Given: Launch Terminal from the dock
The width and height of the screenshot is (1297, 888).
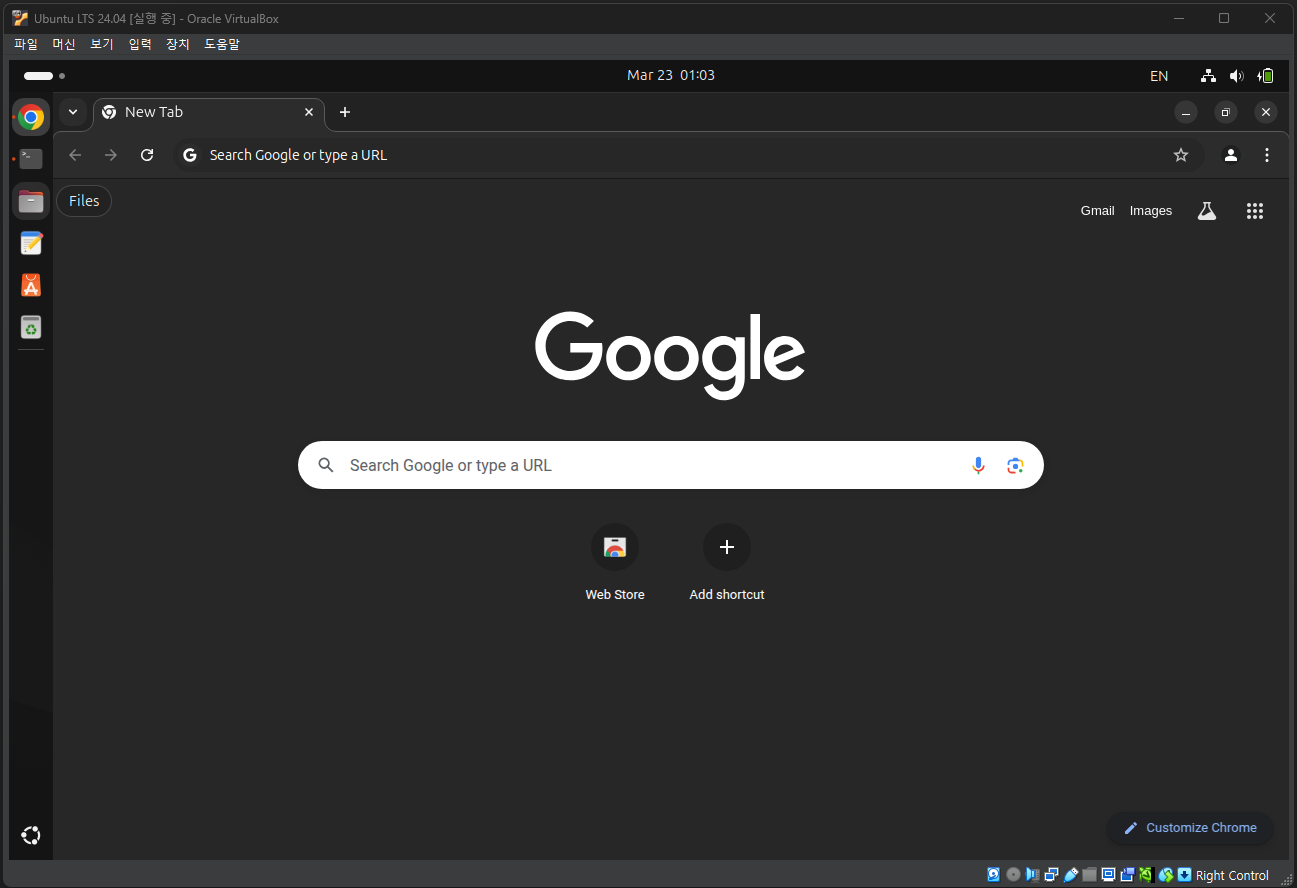Looking at the screenshot, I should pos(31,159).
